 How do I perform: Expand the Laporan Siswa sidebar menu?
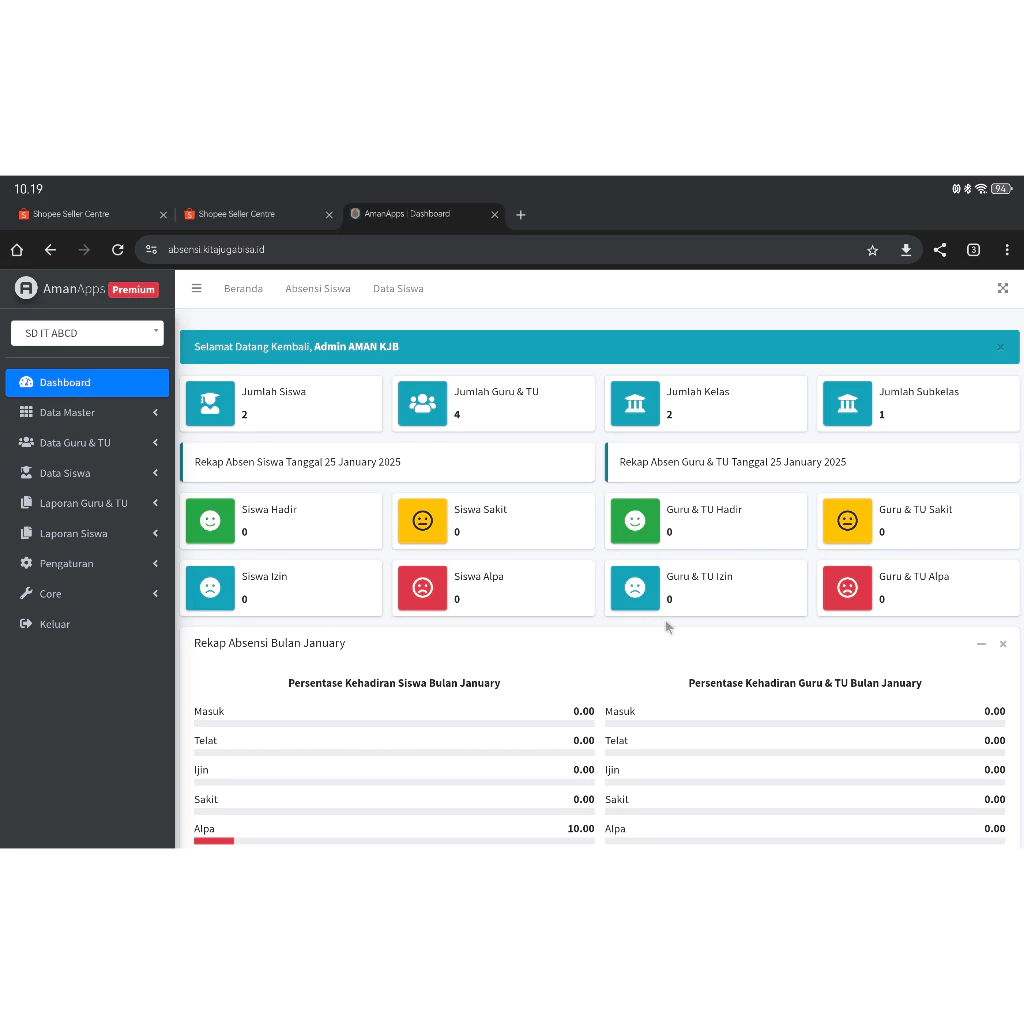pyautogui.click(x=87, y=533)
